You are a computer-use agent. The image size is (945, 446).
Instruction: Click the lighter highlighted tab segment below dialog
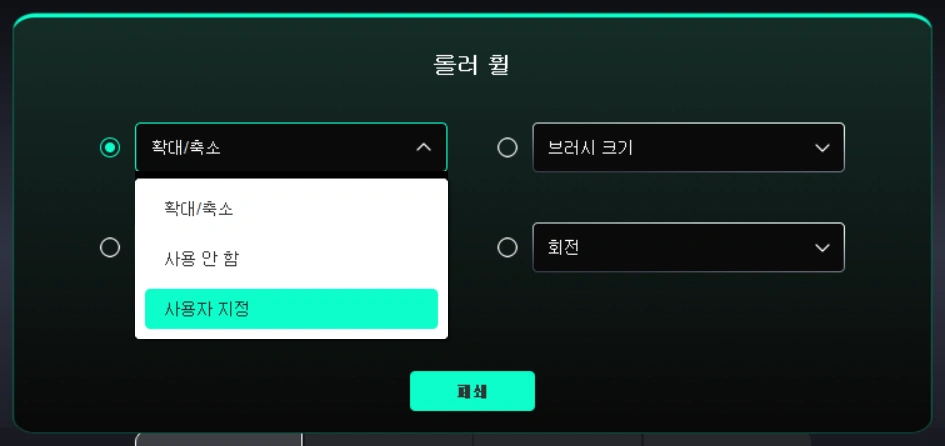tap(218, 439)
